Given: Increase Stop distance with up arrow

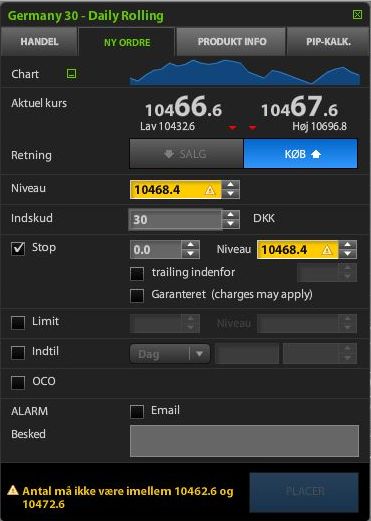Looking at the screenshot, I should pyautogui.click(x=191, y=245).
